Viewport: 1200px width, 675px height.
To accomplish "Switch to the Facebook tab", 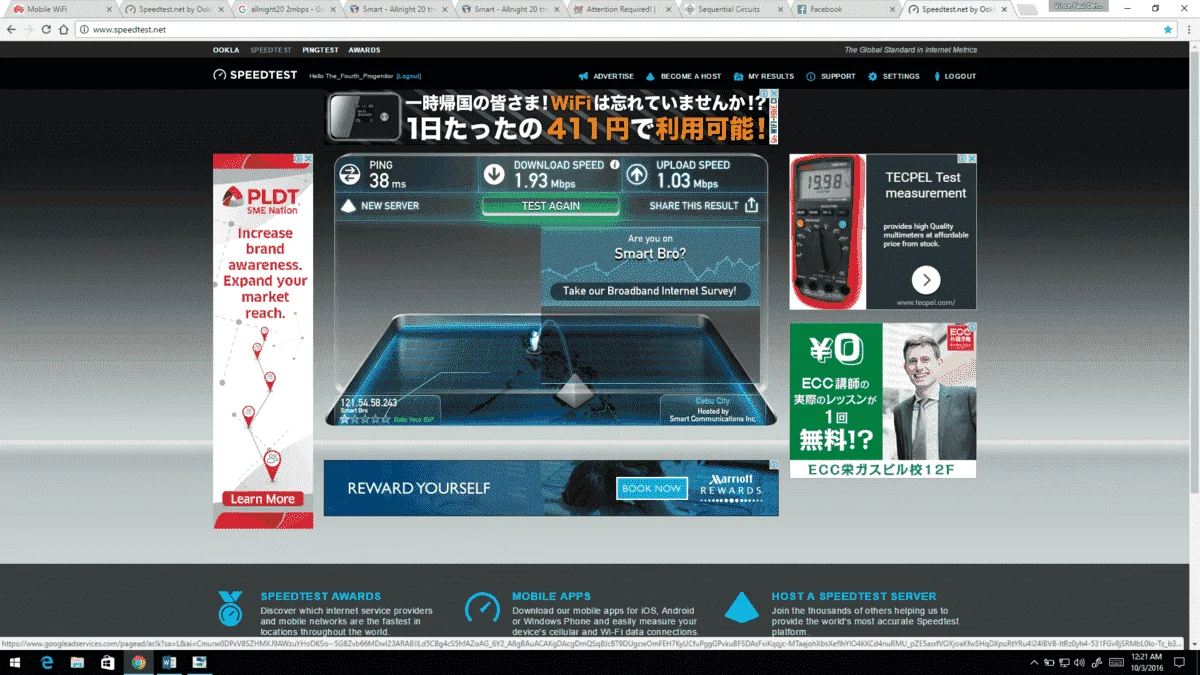I will tap(846, 9).
